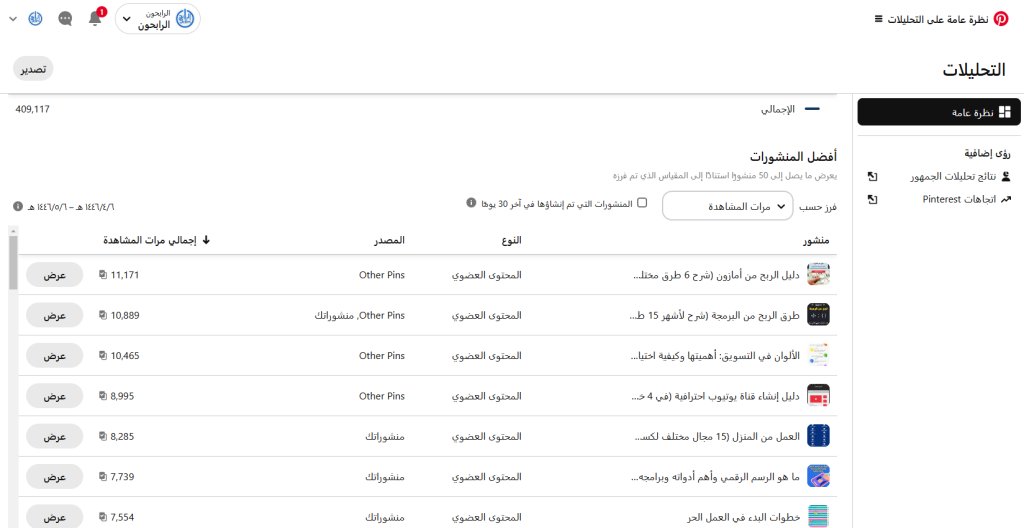Open the notifications bell icon
1024x528 pixels.
click(x=95, y=18)
